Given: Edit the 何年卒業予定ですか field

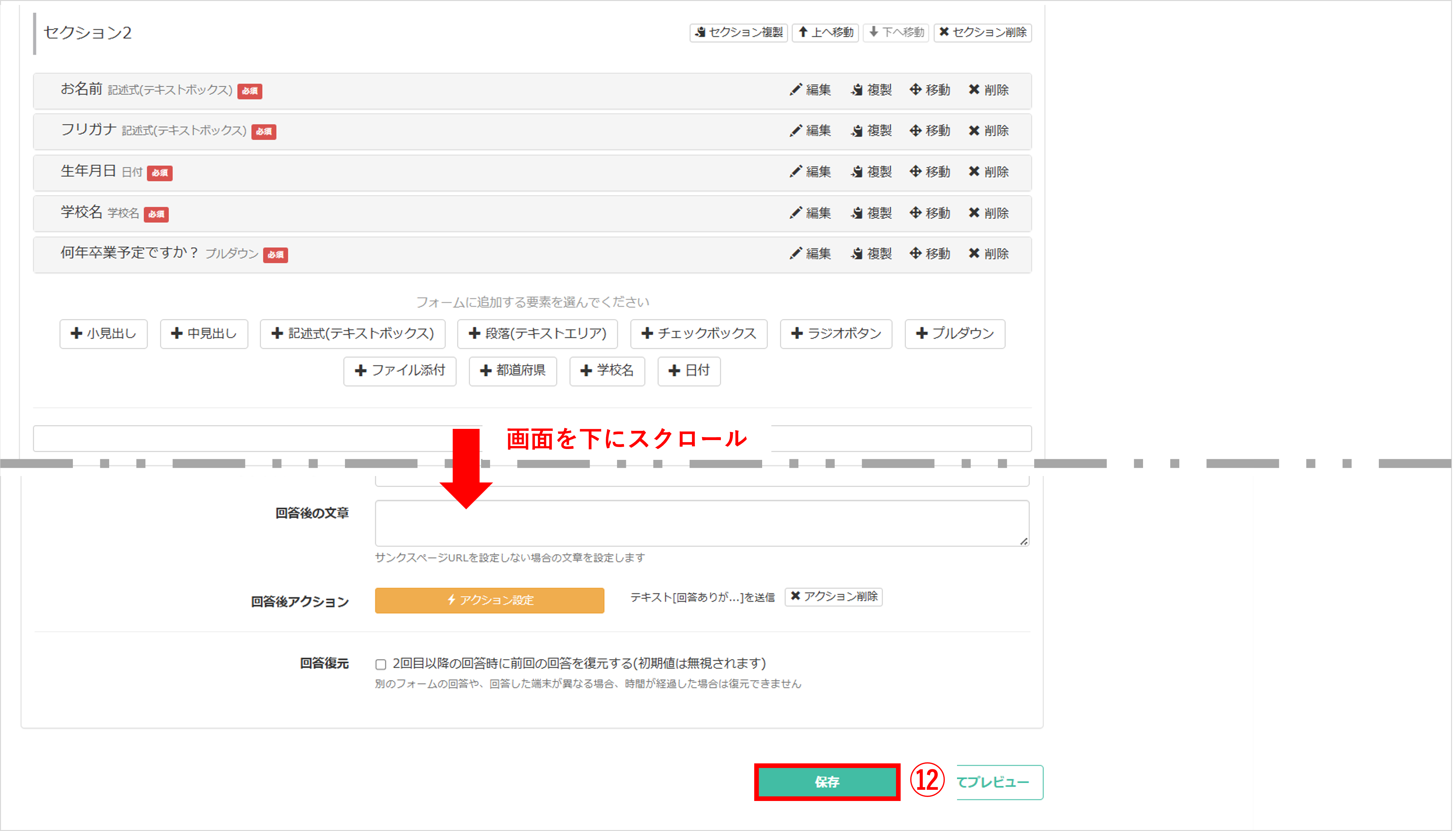Looking at the screenshot, I should point(810,253).
